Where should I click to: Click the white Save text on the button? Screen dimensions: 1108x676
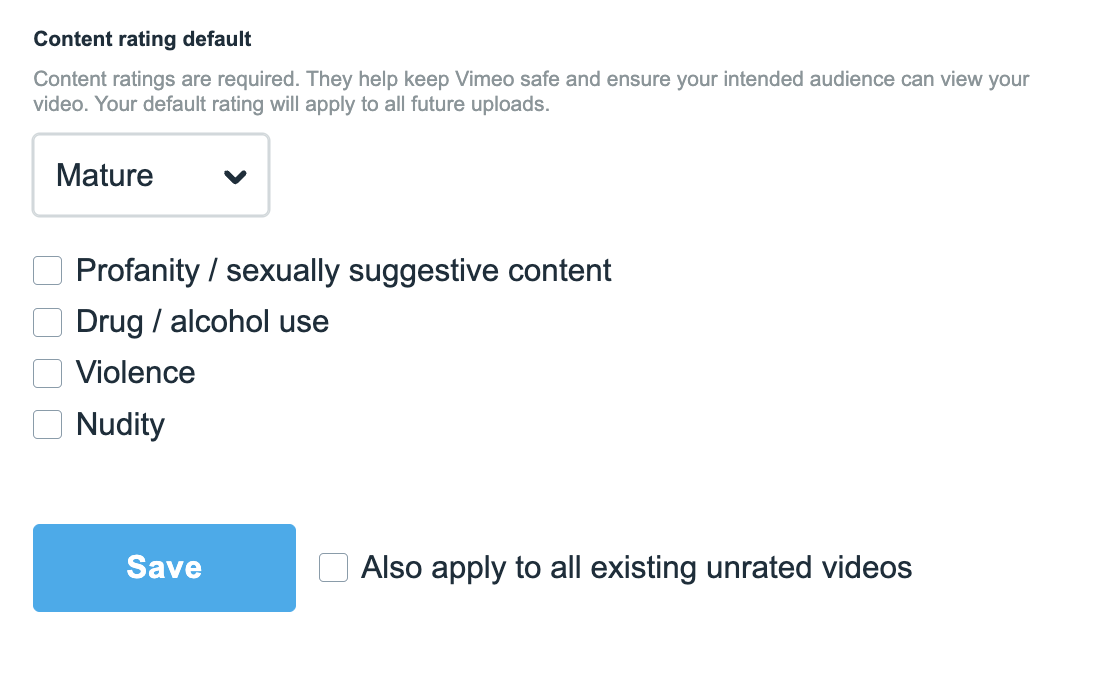click(x=164, y=568)
